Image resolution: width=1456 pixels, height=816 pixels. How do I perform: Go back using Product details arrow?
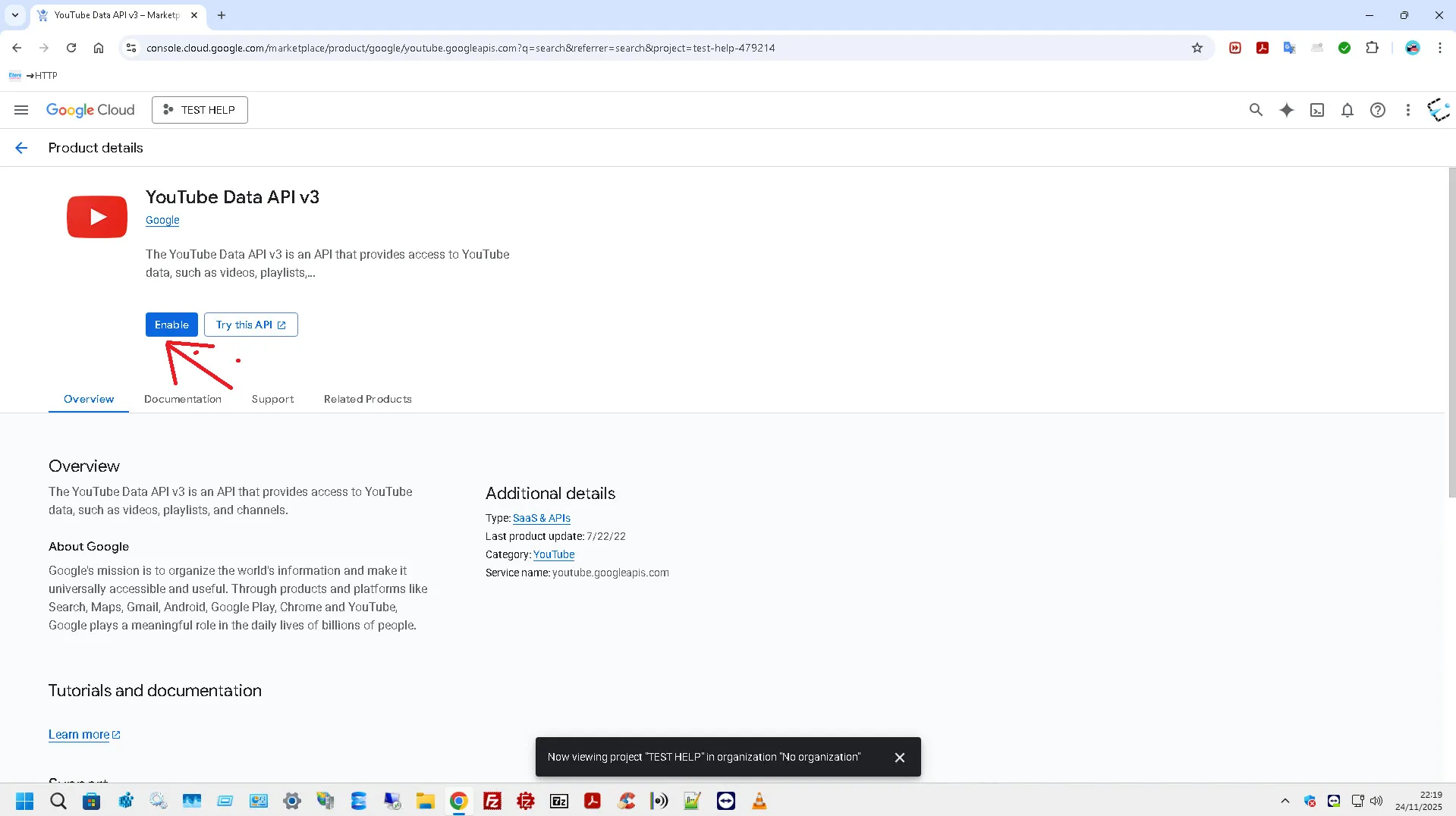(21, 148)
